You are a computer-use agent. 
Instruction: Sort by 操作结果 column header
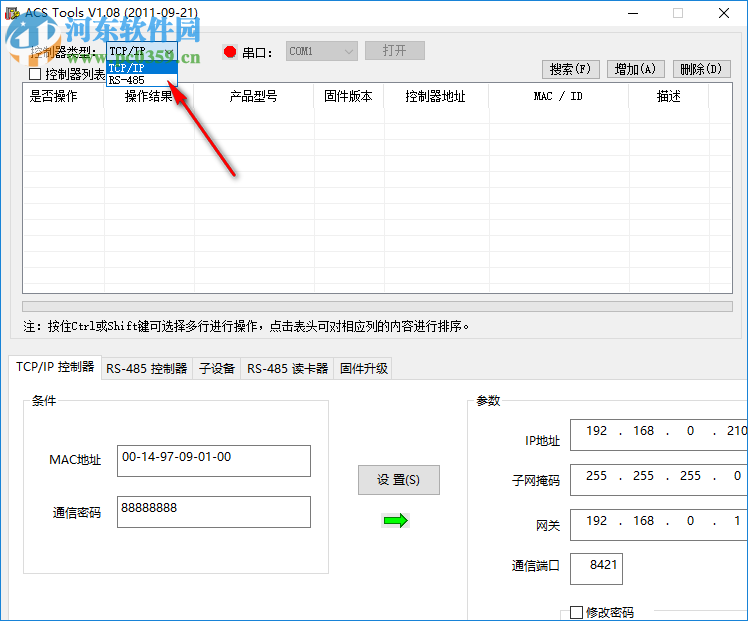[x=149, y=96]
